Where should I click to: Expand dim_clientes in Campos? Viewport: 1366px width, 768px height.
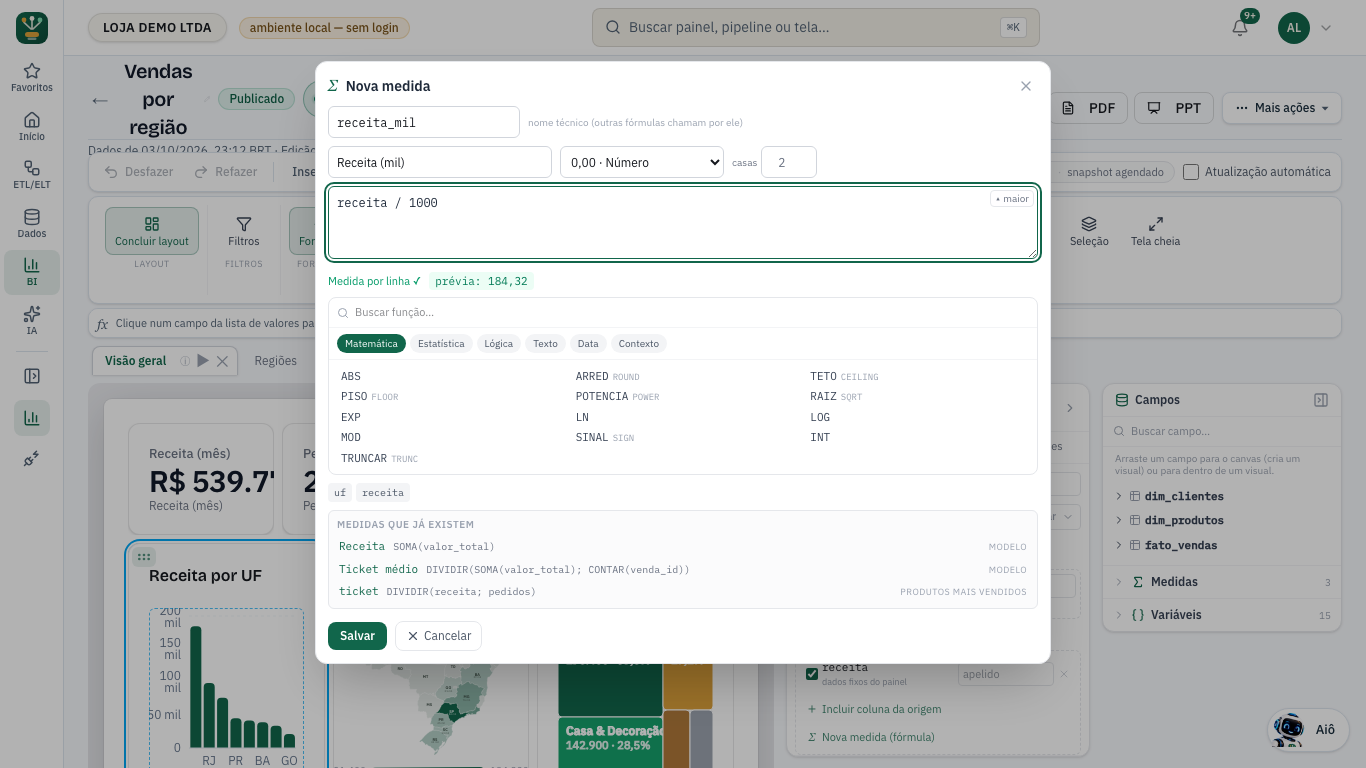point(1118,496)
